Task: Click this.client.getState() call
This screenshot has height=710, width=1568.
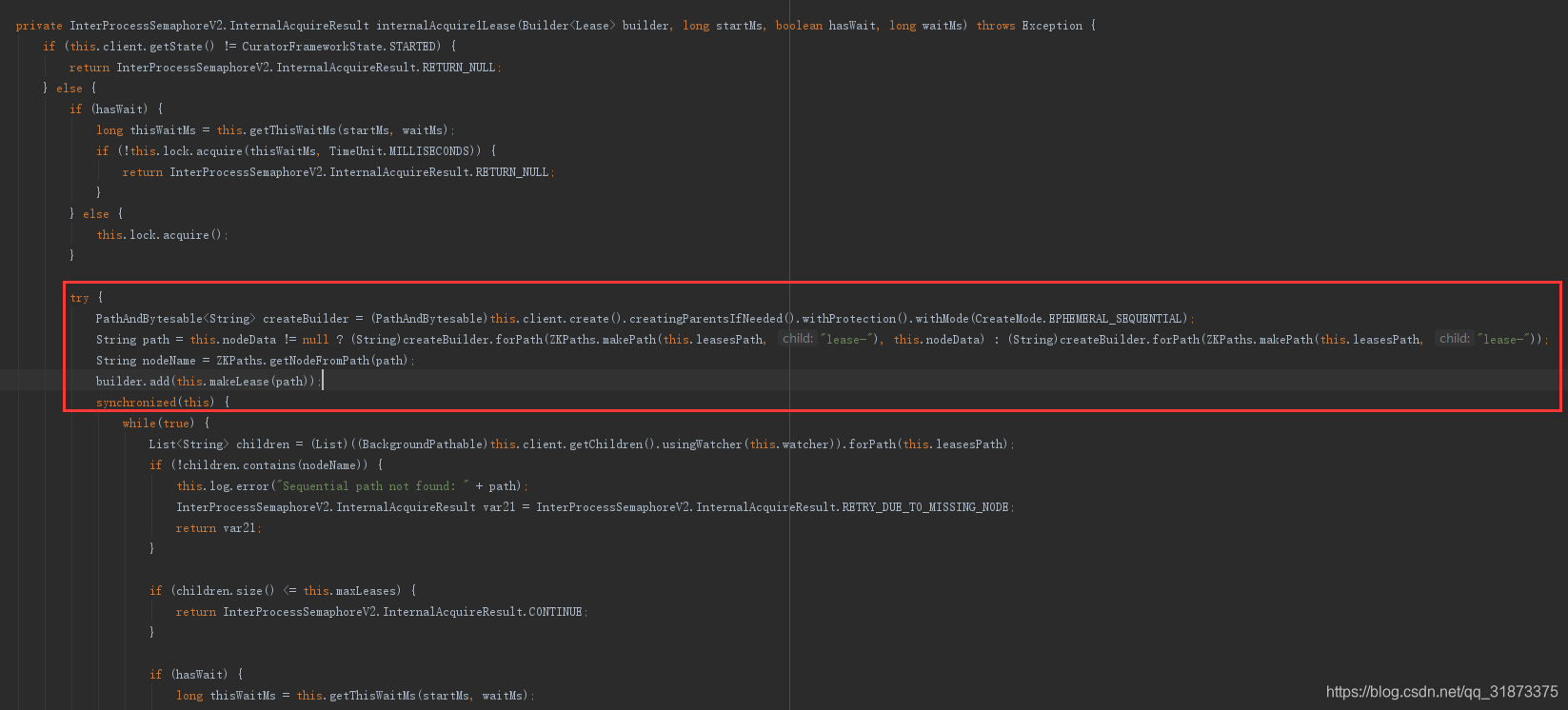Action: click(x=143, y=47)
